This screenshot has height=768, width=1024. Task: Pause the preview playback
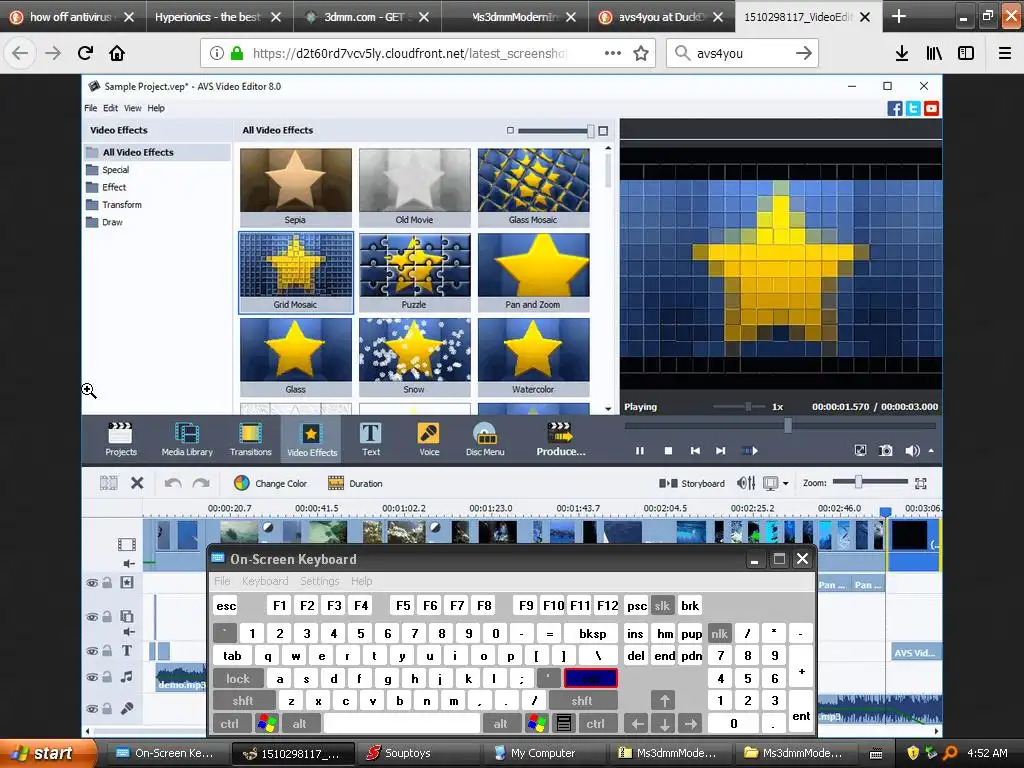point(639,451)
